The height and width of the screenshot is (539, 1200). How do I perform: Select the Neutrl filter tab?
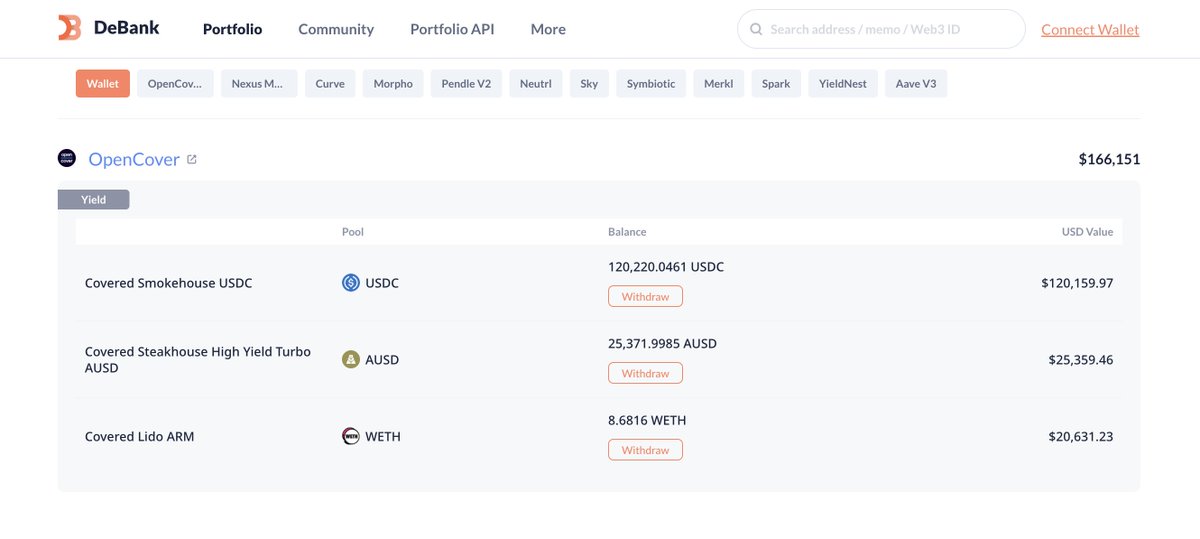pos(536,84)
